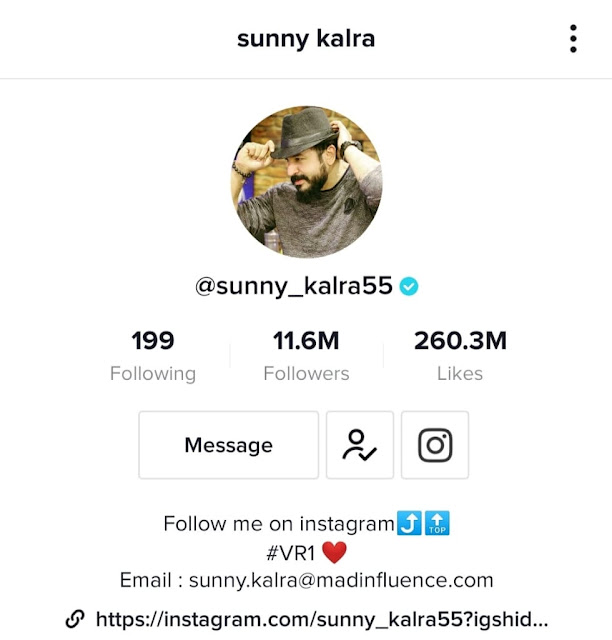Open the Message button

(229, 445)
